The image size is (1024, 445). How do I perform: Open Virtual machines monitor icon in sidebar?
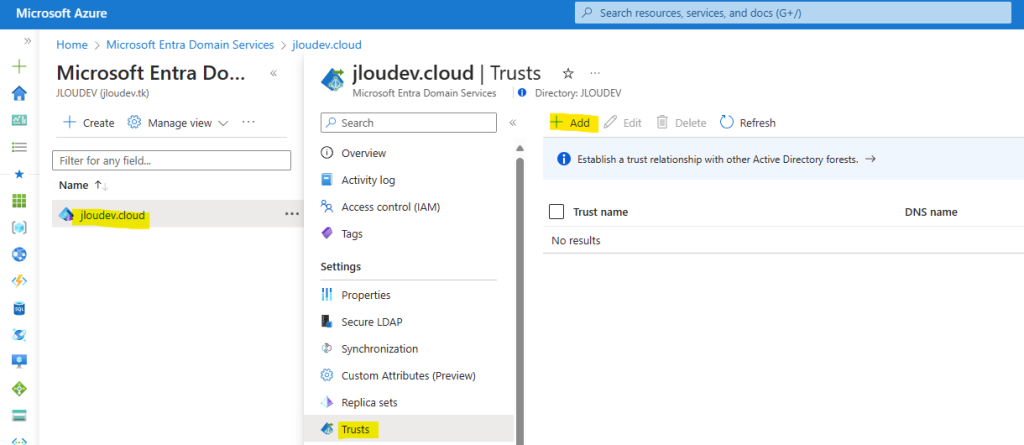tap(20, 361)
